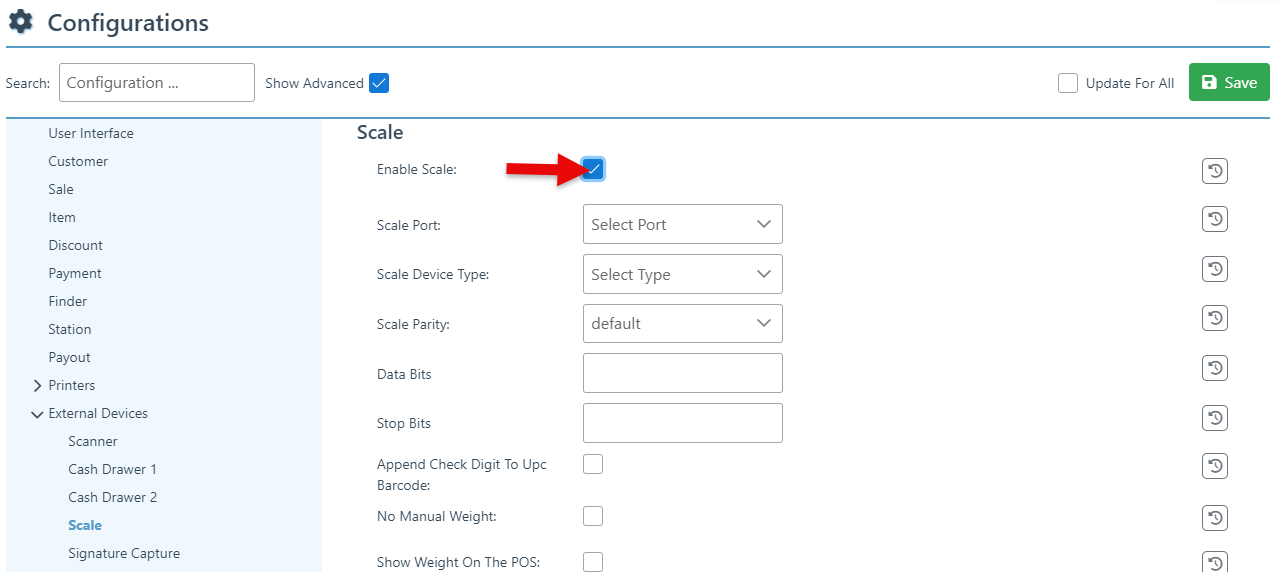The image size is (1280, 572).
Task: Click the reset icon beside Scale Device Type
Action: pyautogui.click(x=1214, y=269)
